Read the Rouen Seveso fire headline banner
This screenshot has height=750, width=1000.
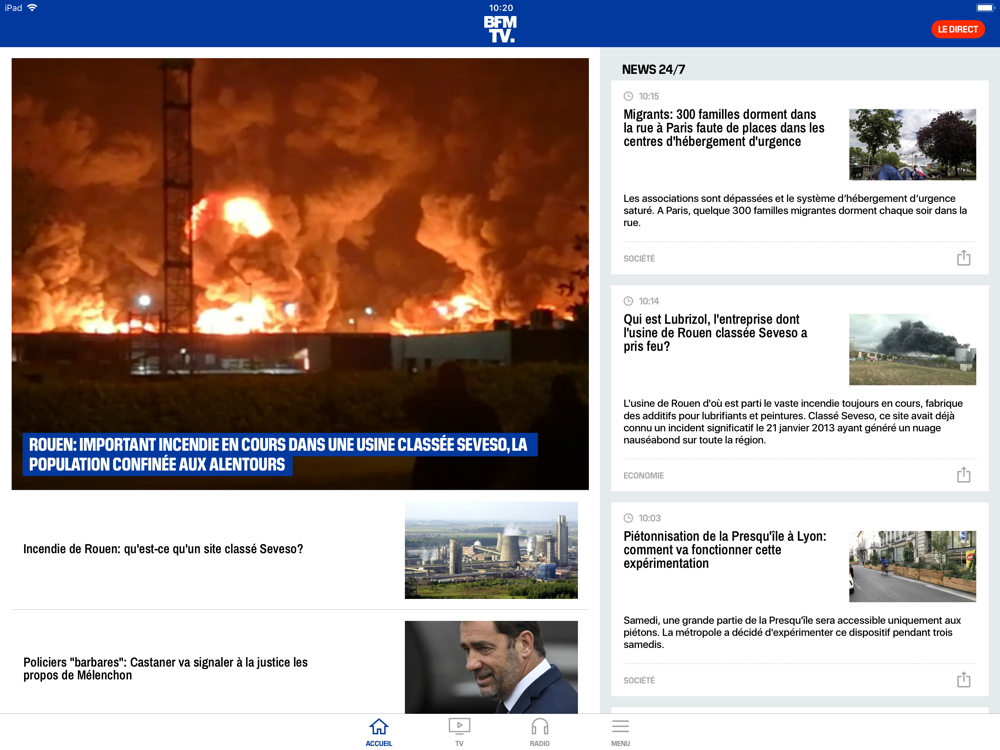(279, 454)
